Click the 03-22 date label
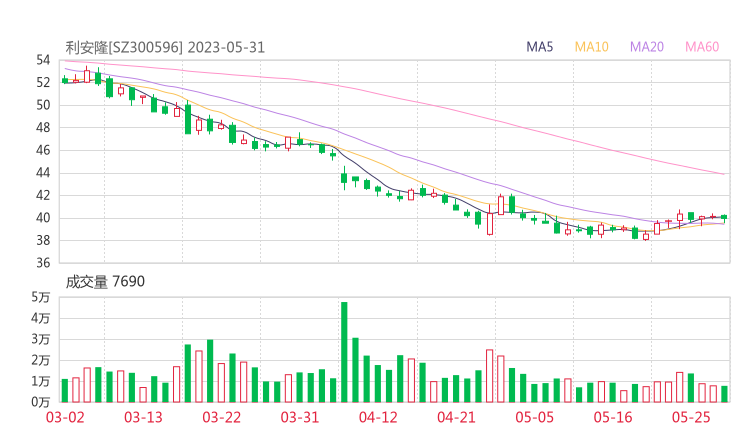 [222, 417]
